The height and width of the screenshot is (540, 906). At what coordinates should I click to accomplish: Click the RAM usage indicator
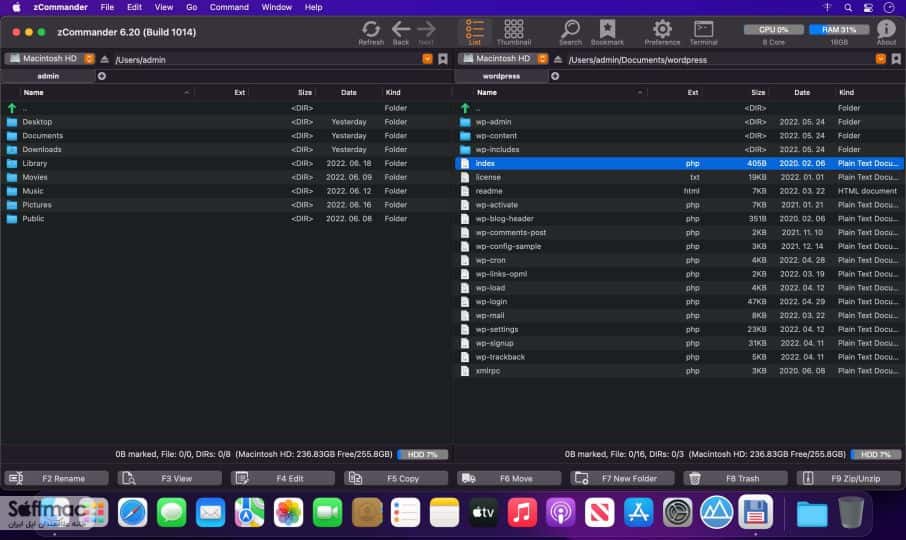click(x=839, y=29)
